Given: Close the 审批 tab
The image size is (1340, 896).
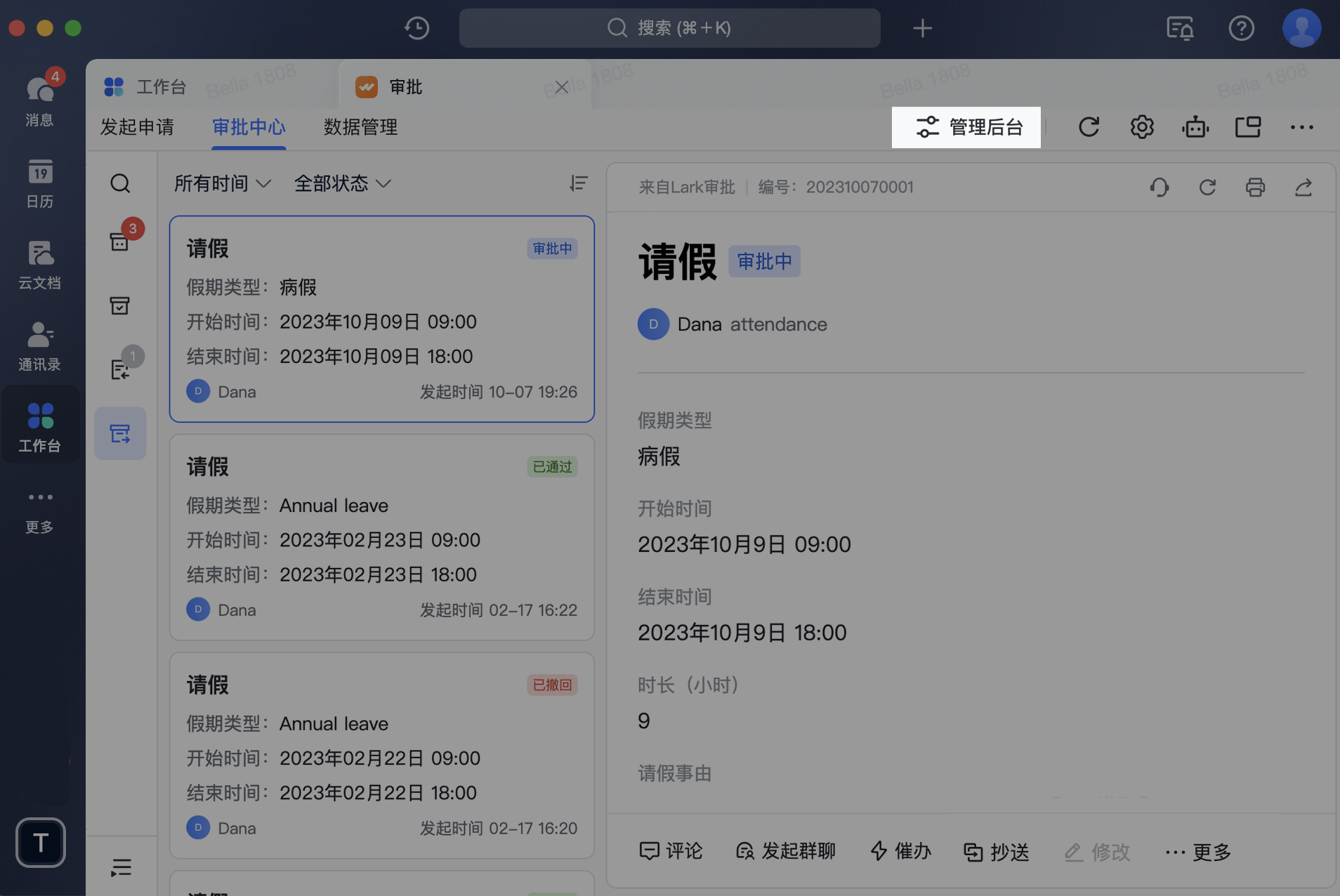Looking at the screenshot, I should pos(561,87).
